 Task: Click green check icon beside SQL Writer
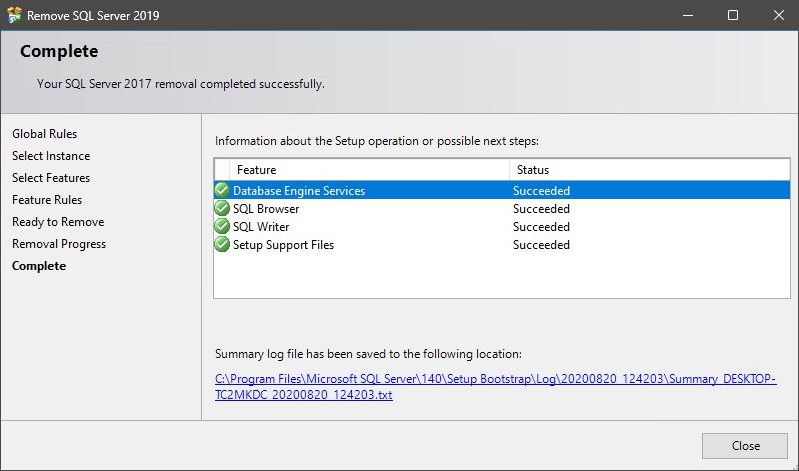222,226
